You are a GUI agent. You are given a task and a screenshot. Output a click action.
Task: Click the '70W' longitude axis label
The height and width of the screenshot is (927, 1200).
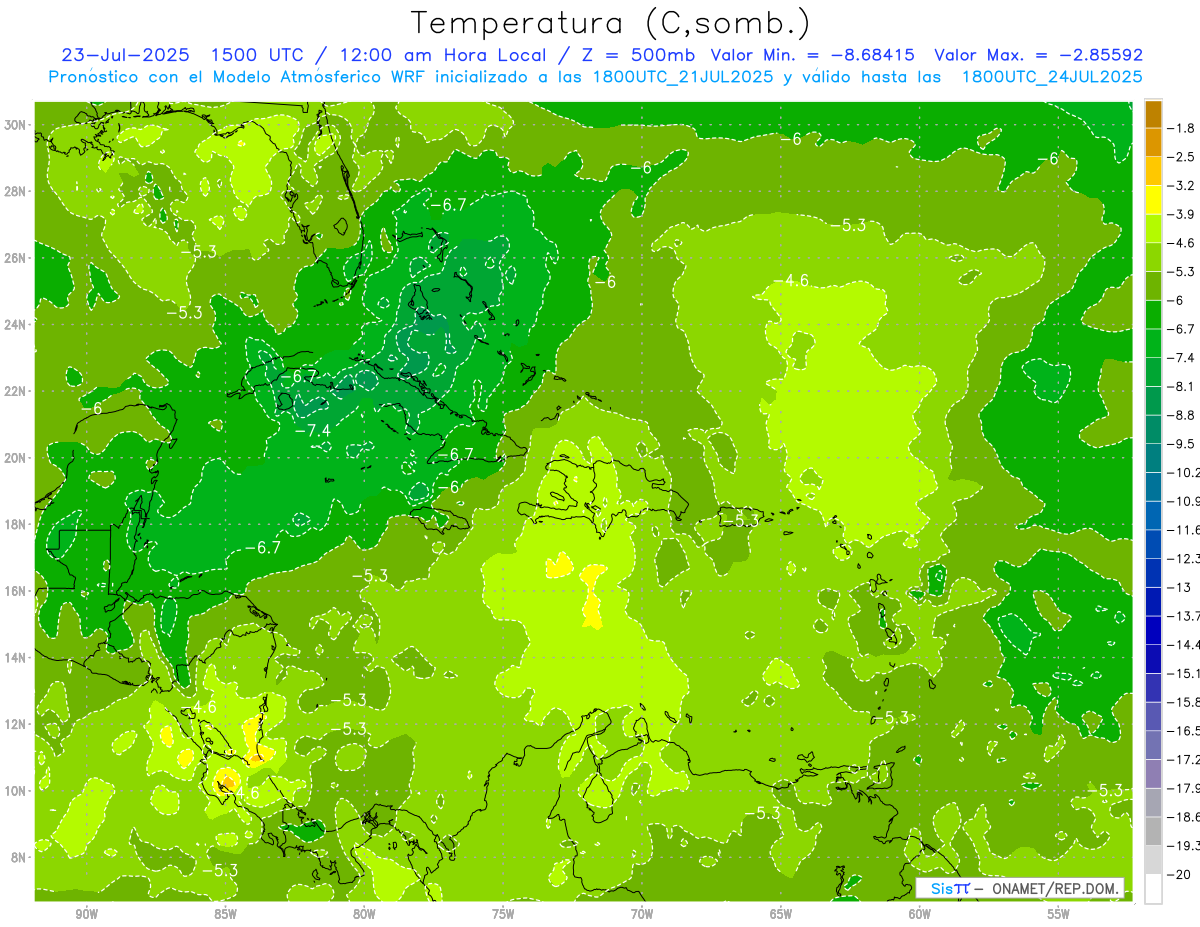(x=642, y=914)
